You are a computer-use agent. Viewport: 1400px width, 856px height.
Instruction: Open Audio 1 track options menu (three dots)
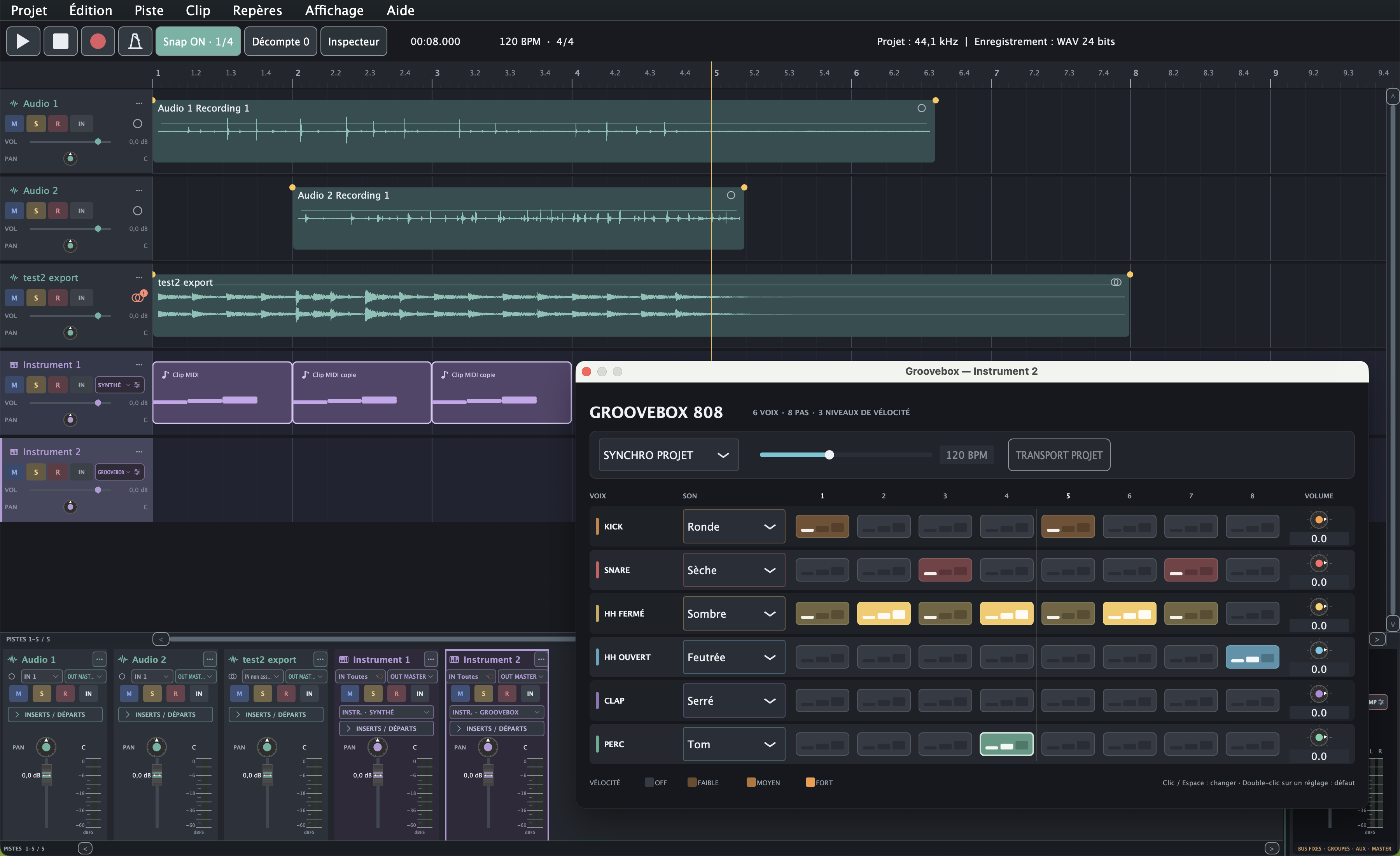139,103
